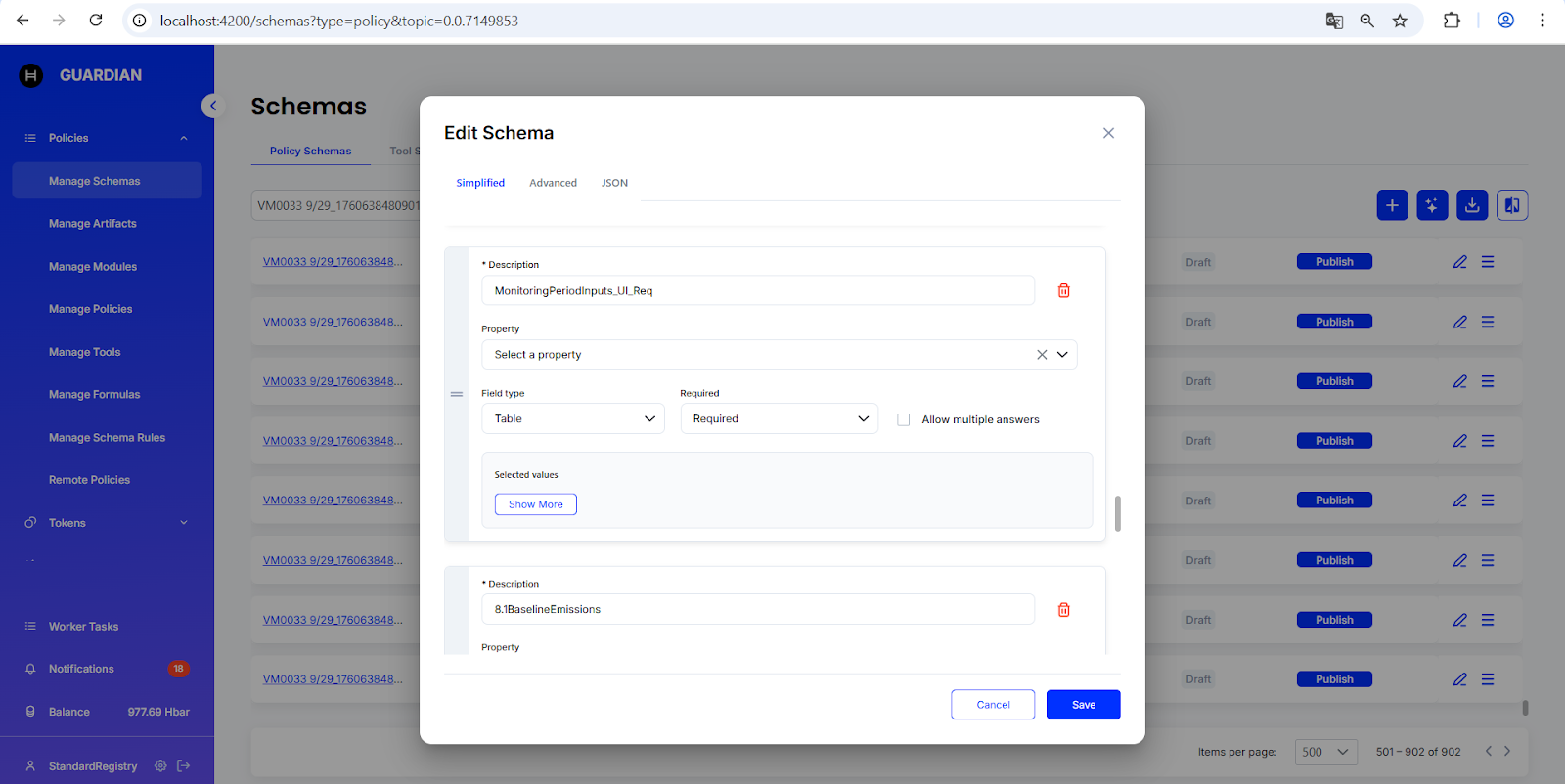Delete the MonitoringPeriodInputs_UI_Req field
Image resolution: width=1565 pixels, height=784 pixels.
(x=1063, y=290)
